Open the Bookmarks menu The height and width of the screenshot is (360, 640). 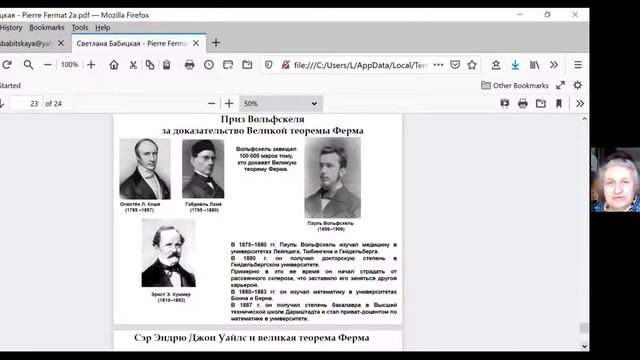tap(47, 27)
